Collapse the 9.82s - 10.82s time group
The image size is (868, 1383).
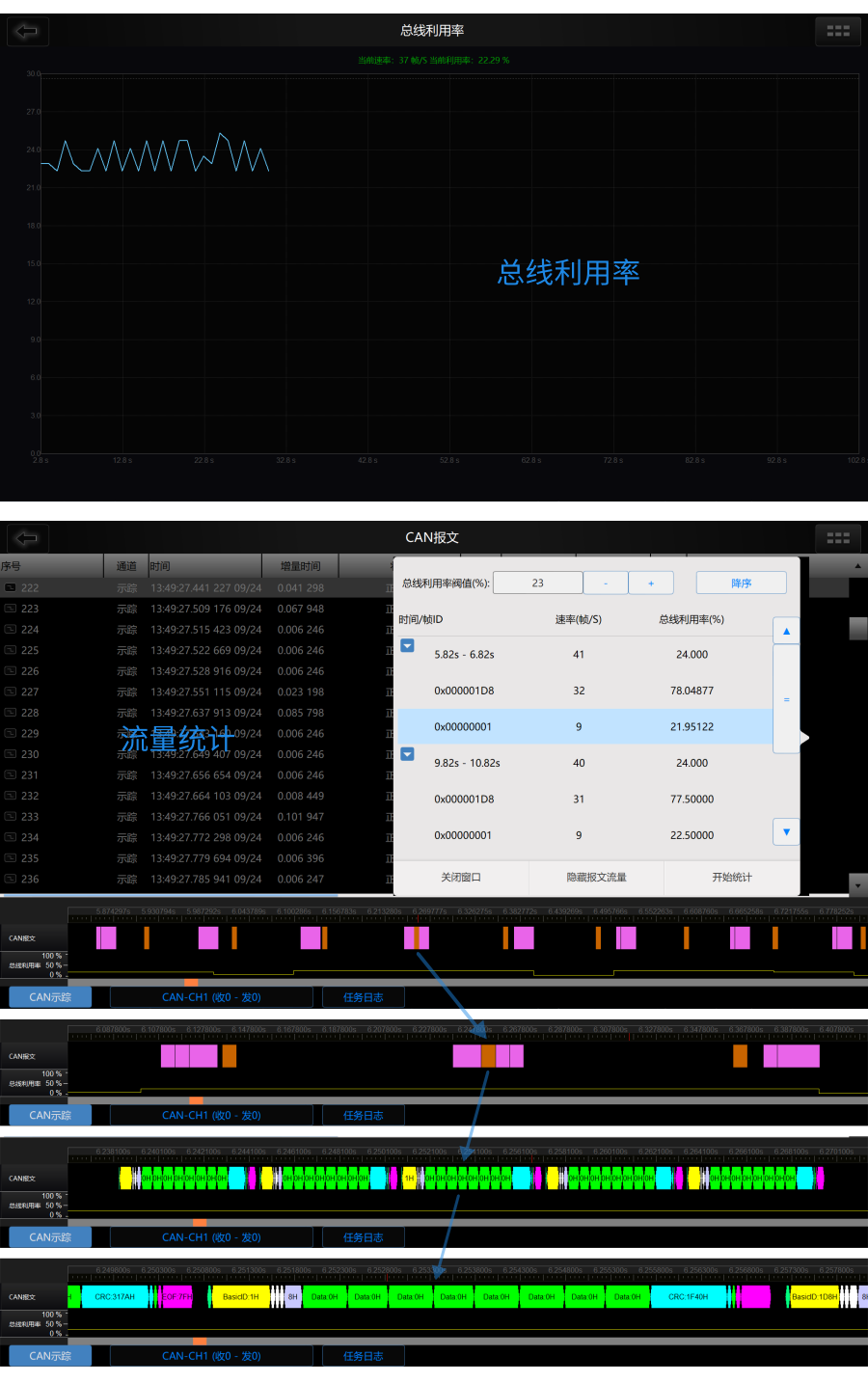(407, 754)
